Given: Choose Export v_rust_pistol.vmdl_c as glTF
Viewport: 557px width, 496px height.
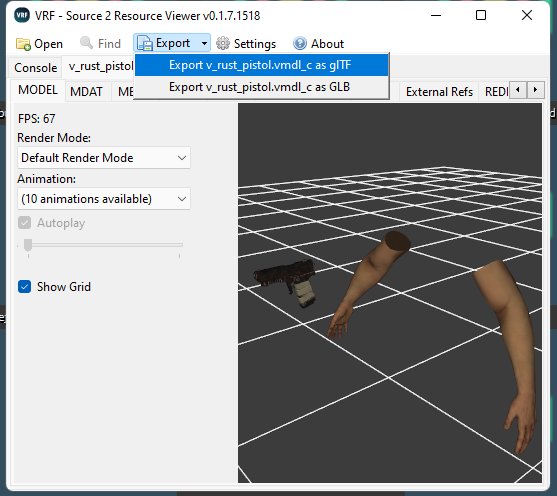Looking at the screenshot, I should coord(261,65).
